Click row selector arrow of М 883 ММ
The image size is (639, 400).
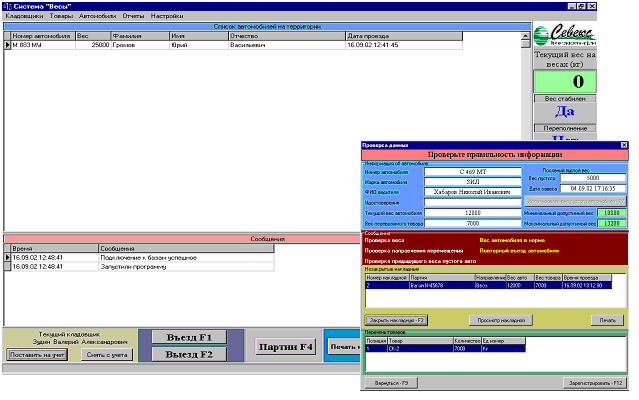click(x=7, y=45)
